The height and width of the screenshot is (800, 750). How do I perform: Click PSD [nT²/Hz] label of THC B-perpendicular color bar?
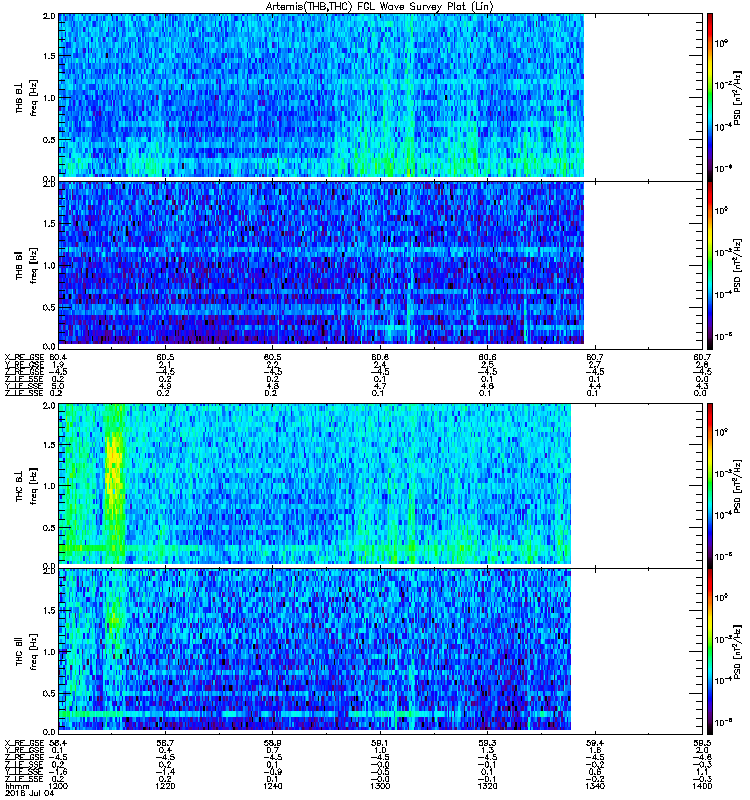point(737,486)
